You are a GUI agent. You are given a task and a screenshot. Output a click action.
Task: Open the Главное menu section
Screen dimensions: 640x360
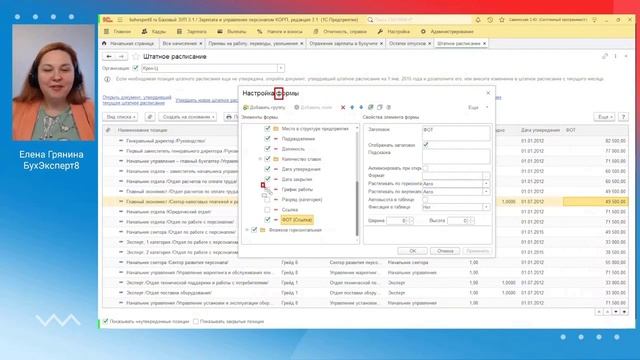118,31
